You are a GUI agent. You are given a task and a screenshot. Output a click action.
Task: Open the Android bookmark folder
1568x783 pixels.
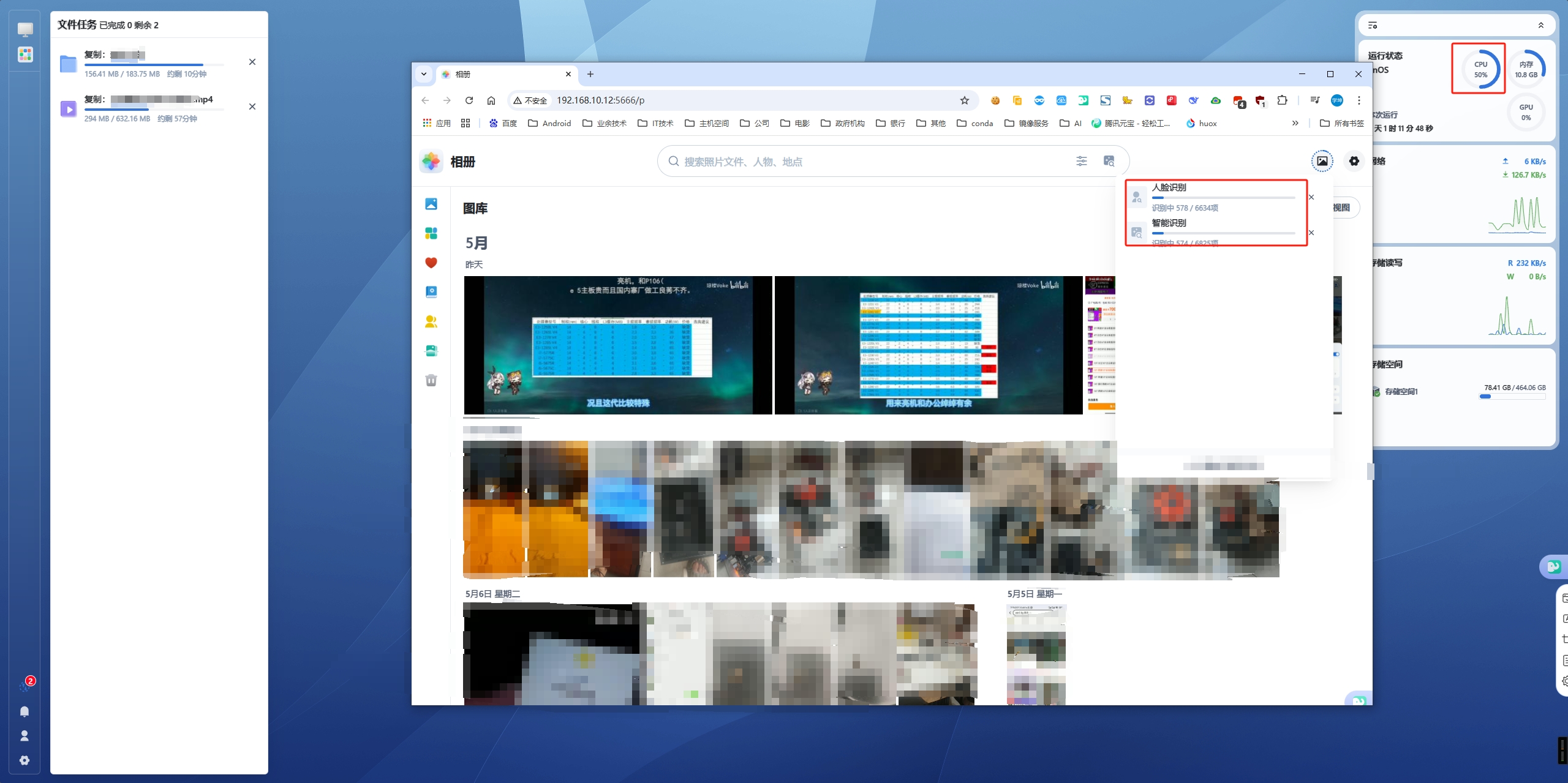pyautogui.click(x=549, y=123)
